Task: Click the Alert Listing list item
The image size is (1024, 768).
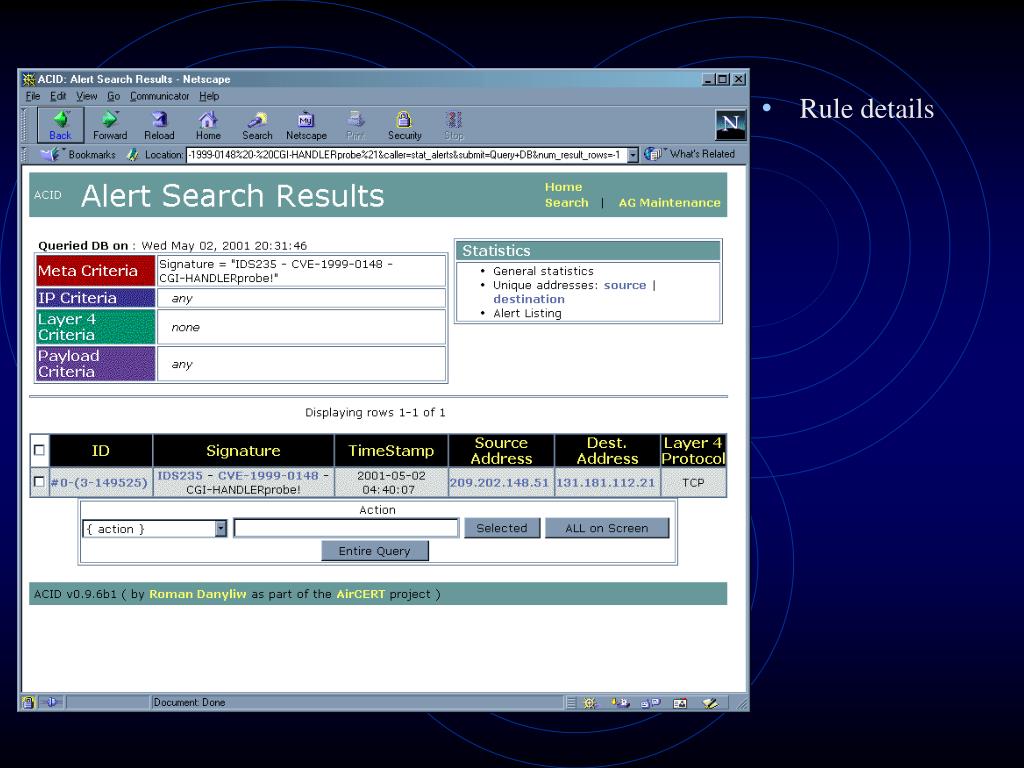Action: click(x=527, y=313)
